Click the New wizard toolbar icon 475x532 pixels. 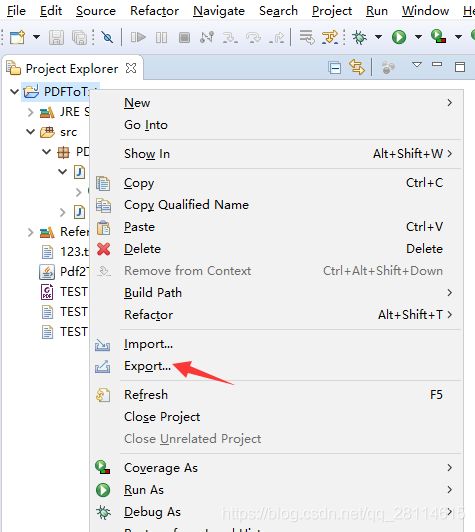pos(17,37)
